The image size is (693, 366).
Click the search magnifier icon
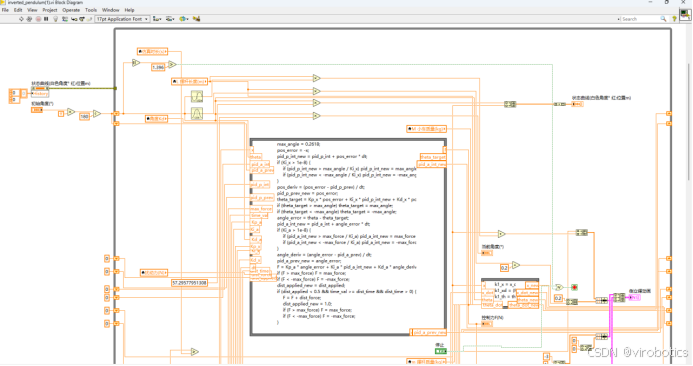pos(663,19)
